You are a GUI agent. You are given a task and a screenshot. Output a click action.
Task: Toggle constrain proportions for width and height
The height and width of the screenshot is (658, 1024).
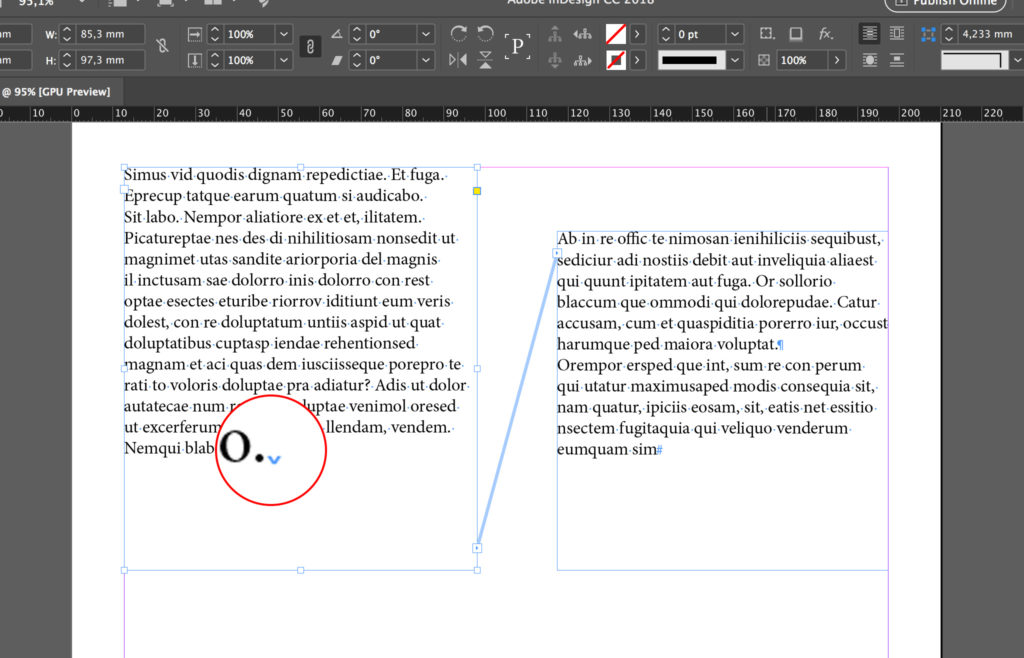[162, 46]
